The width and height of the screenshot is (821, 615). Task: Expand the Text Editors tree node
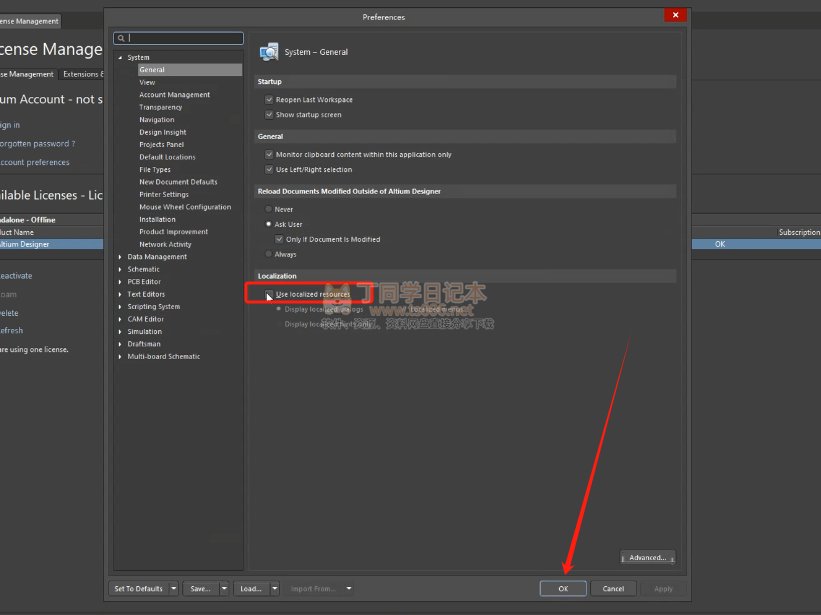[120, 294]
